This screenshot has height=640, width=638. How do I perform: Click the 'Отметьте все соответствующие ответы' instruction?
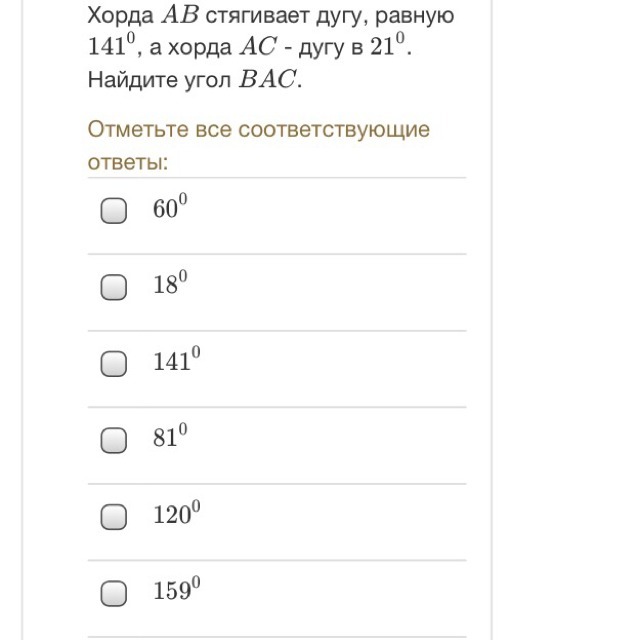coord(258,145)
